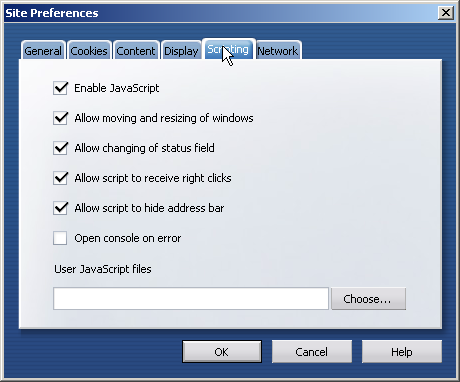Focus the User JavaScript files text field
This screenshot has width=460, height=382.
coord(191,299)
